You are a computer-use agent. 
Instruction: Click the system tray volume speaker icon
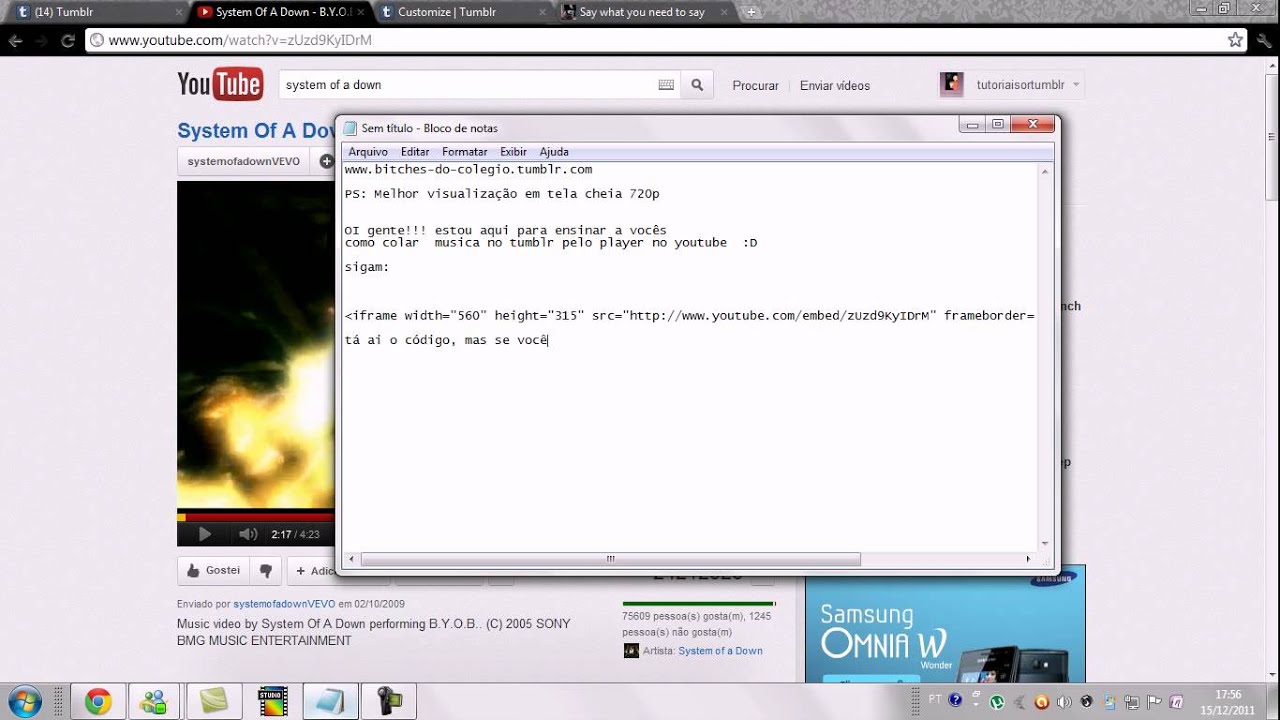click(x=1064, y=701)
